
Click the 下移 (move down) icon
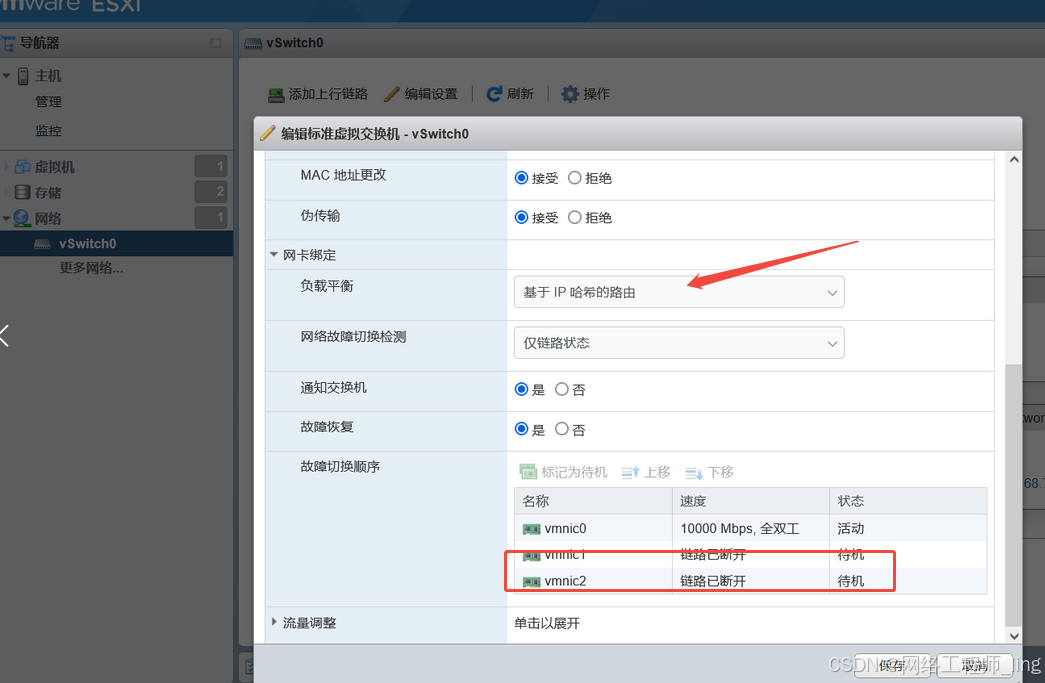694,473
